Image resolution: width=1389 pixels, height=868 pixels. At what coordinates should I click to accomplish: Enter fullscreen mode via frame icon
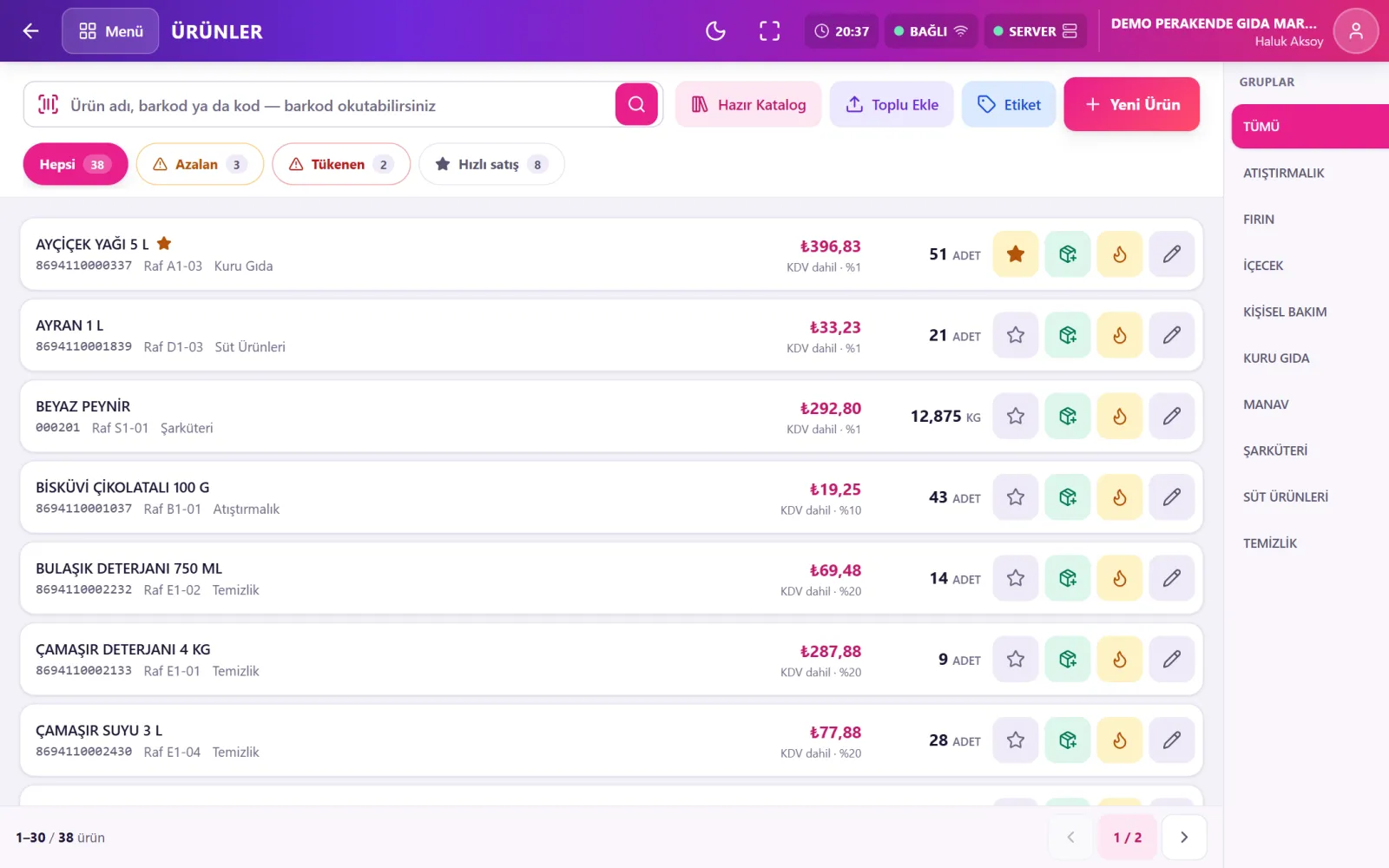coord(769,31)
